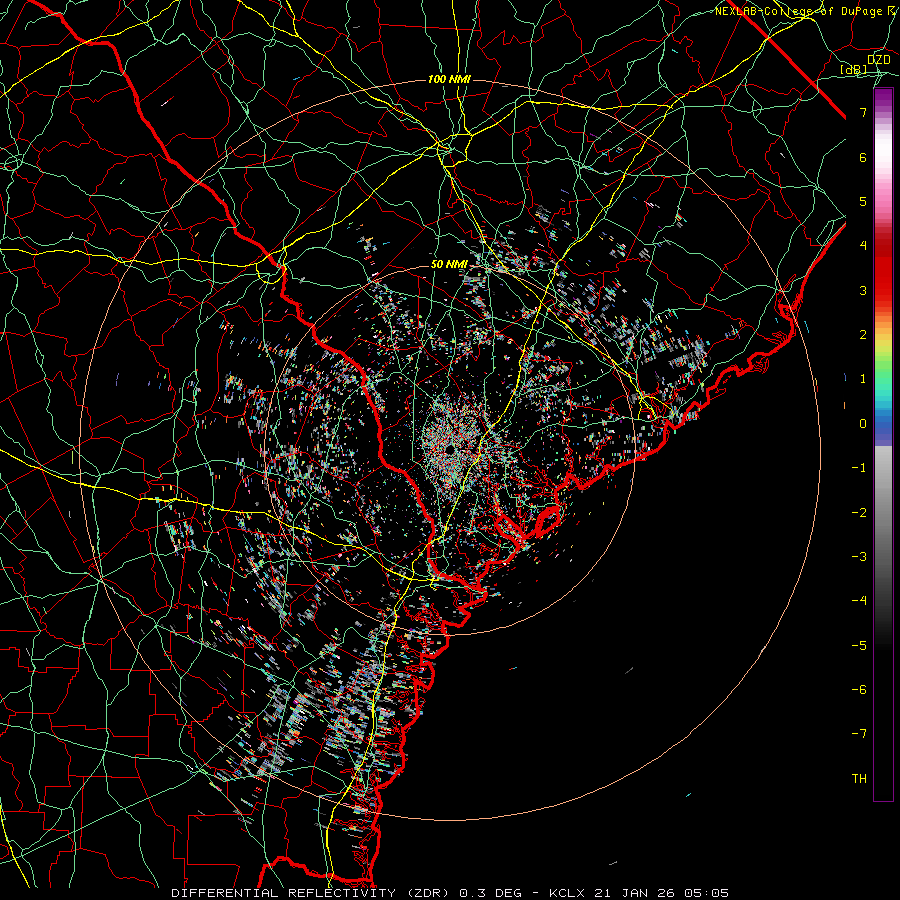
Task: Click the 100 NMI range ring label
Action: click(x=449, y=79)
